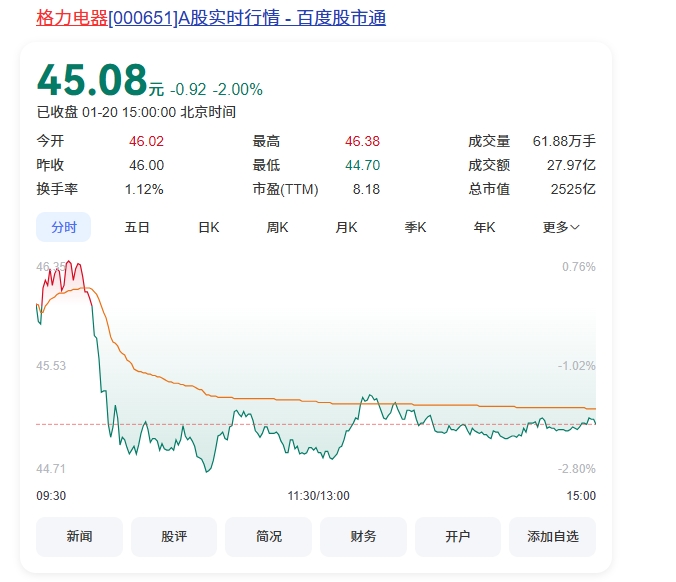Viewport: 676px width, 582px height.
Task: Click the 换手率 label
Action: (57, 189)
